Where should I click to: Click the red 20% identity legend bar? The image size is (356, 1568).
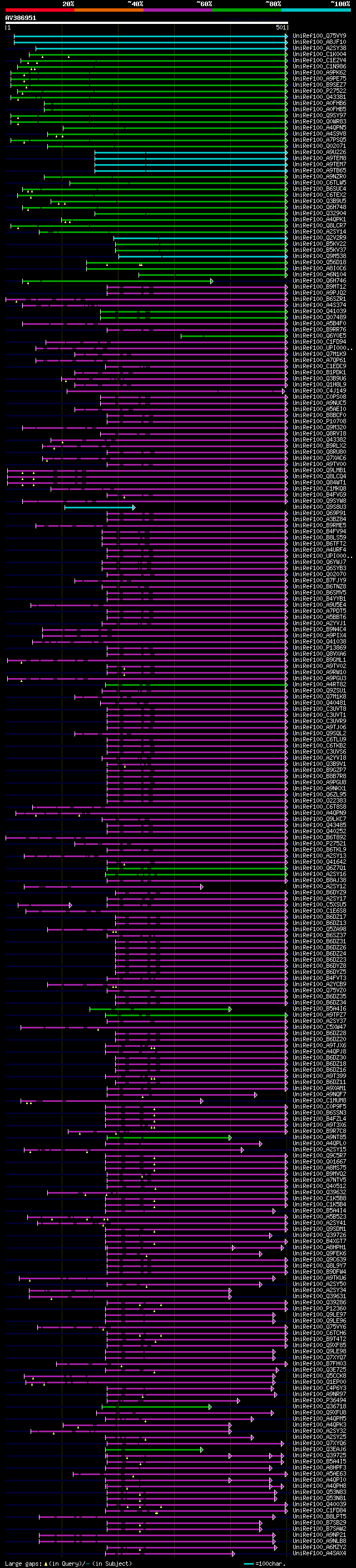point(39,10)
